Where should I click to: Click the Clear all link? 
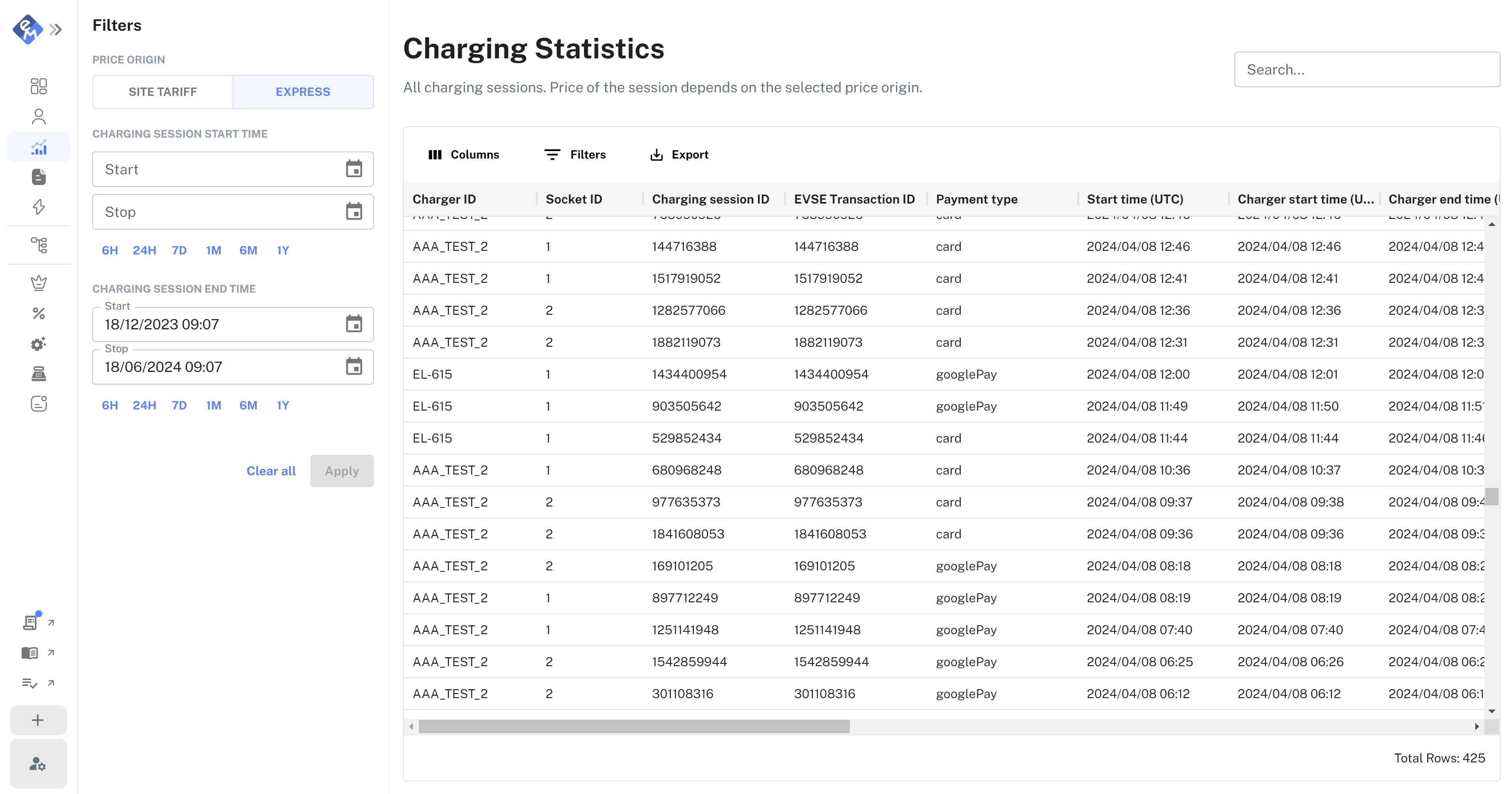click(x=271, y=471)
